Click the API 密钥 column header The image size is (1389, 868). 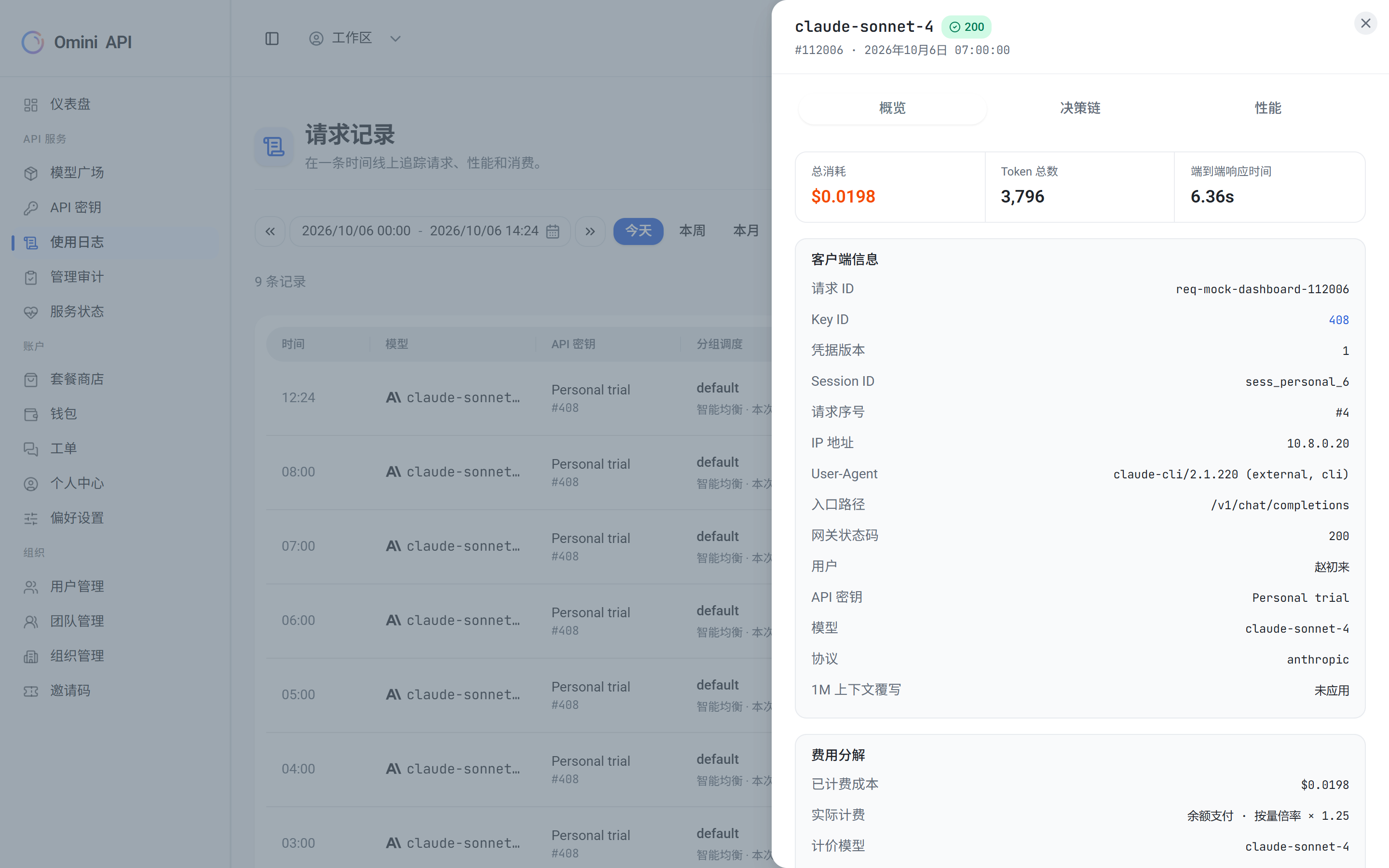573,344
